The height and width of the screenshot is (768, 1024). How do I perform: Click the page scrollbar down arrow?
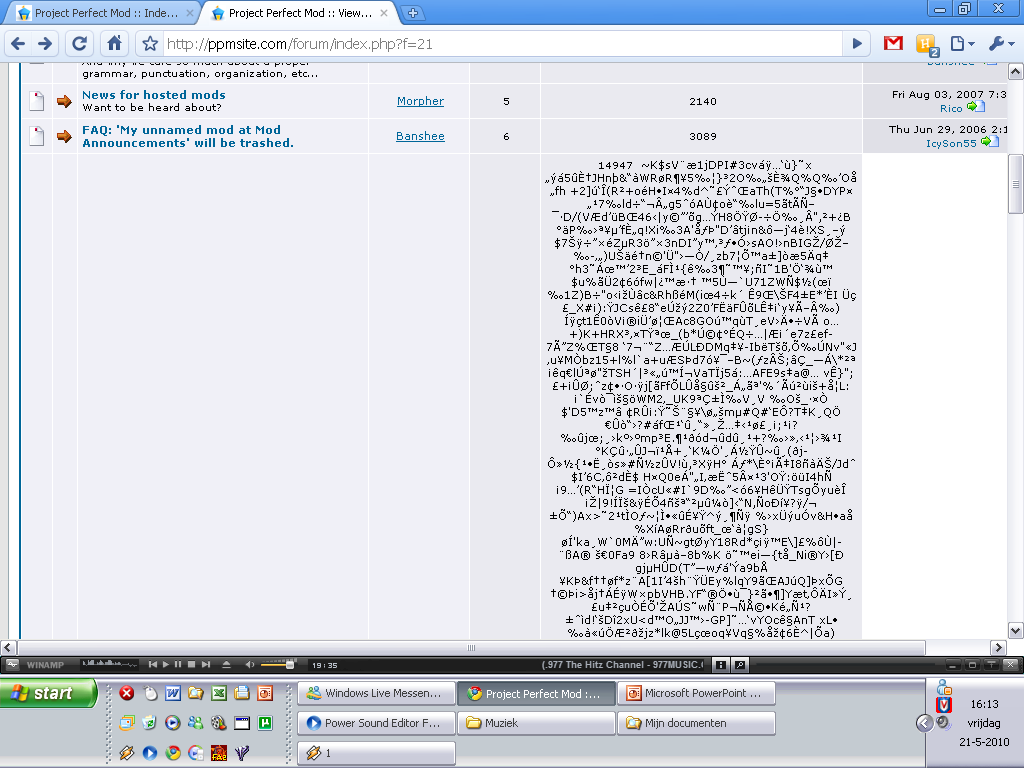(1016, 631)
